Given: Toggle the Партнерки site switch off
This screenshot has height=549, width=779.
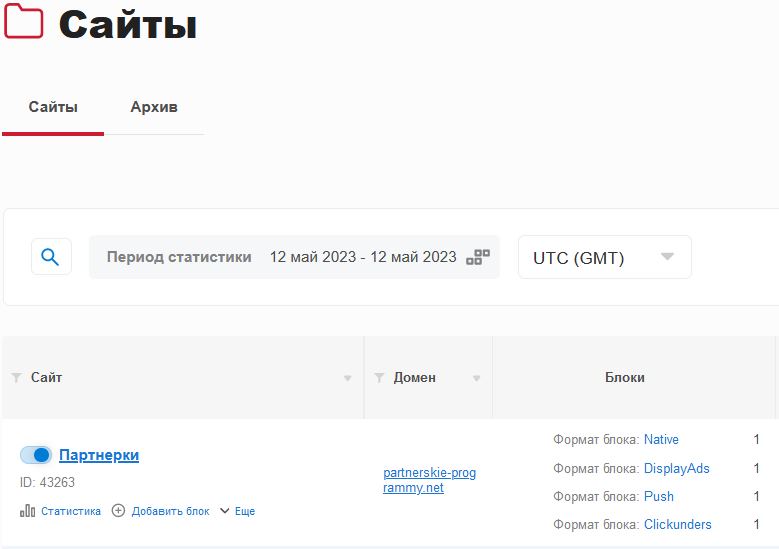Looking at the screenshot, I should click(36, 455).
